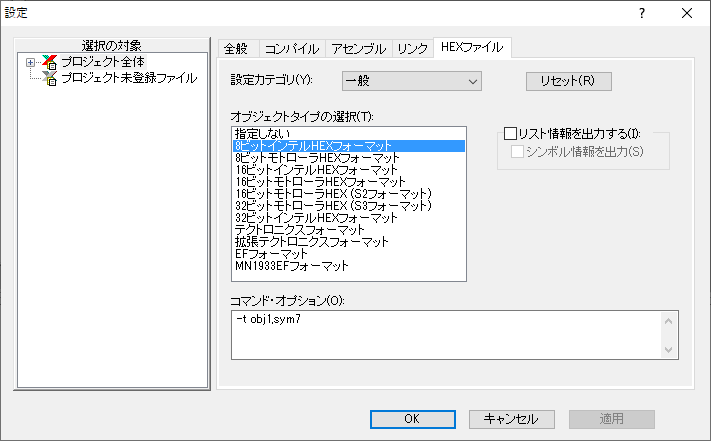Select 8ビットモトローラHEXフォーマット list item

349,158
